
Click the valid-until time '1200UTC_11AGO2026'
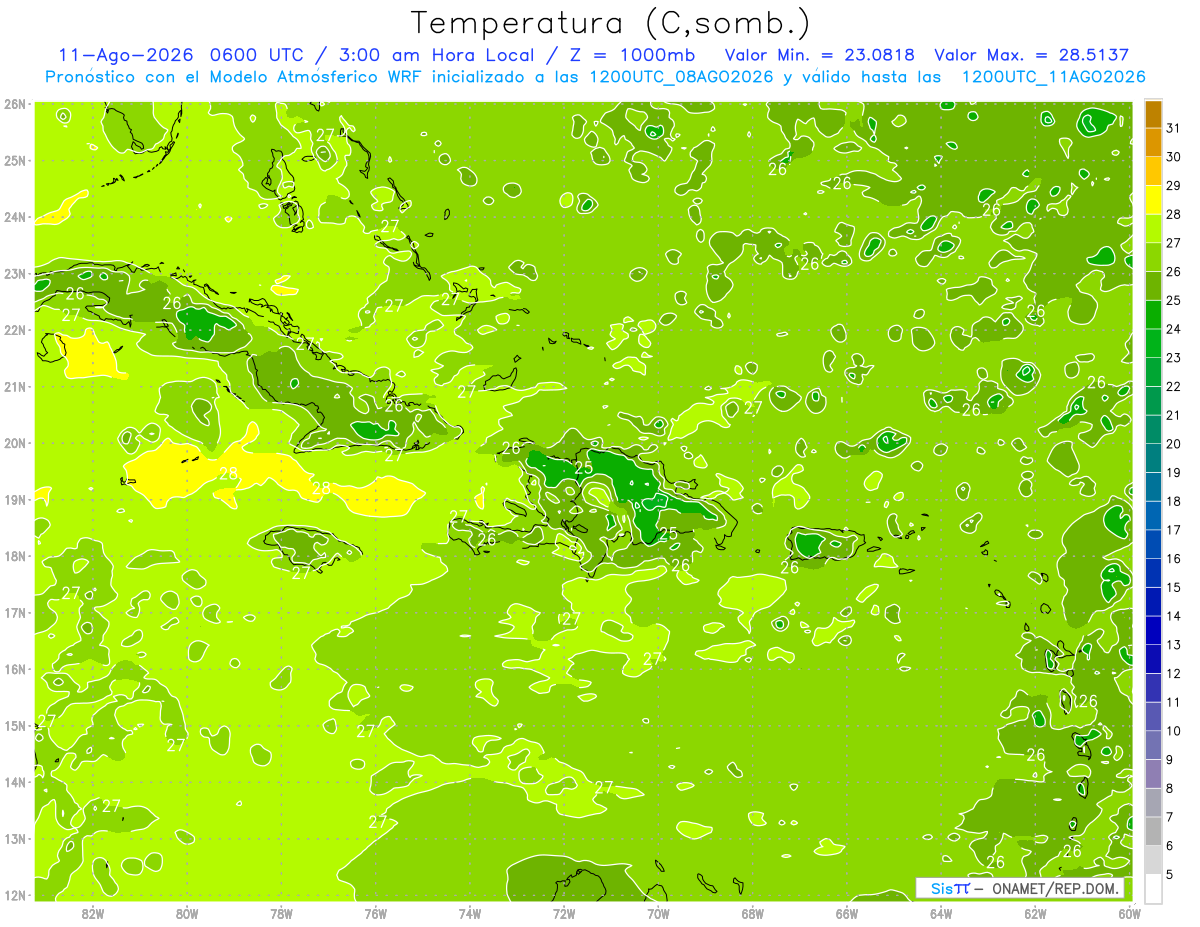(1053, 77)
